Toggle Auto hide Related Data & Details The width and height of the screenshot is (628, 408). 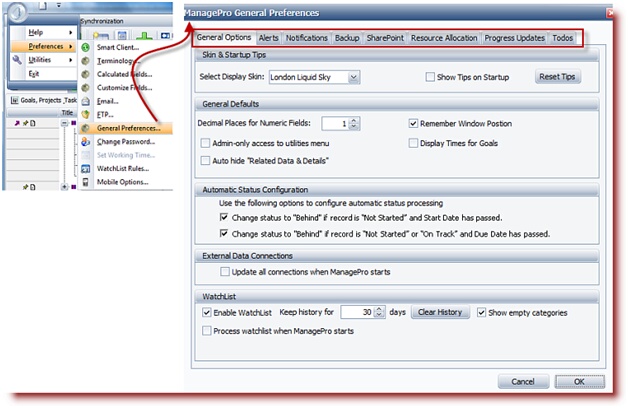[x=205, y=161]
